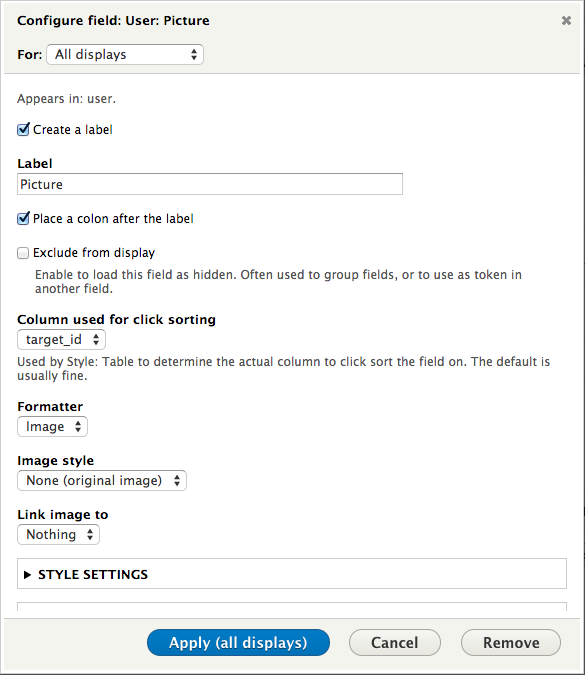
Task: Open the Formatter Image dropdown
Action: tap(52, 427)
